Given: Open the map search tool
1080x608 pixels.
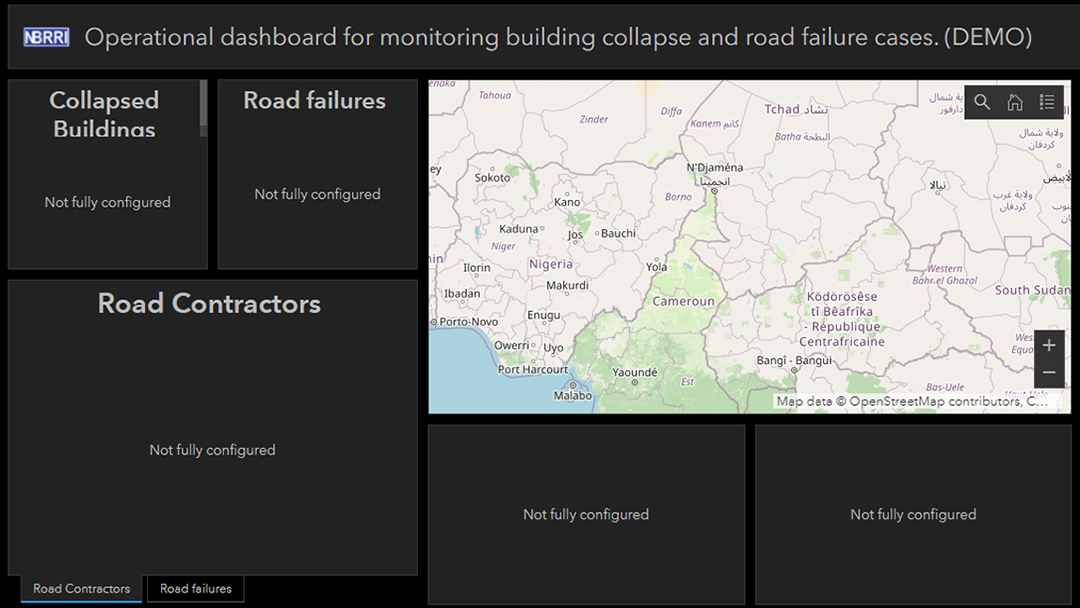Looking at the screenshot, I should [x=982, y=103].
